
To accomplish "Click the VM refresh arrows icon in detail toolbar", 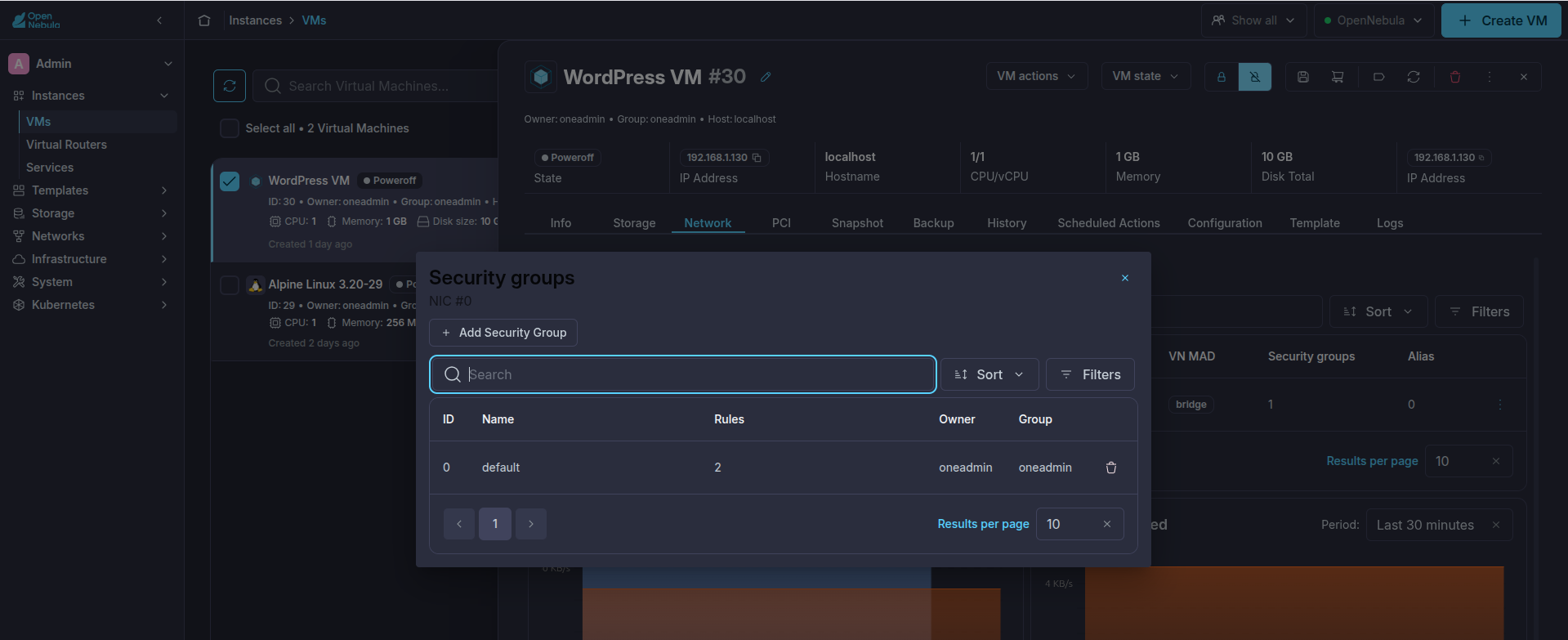I will [1414, 77].
